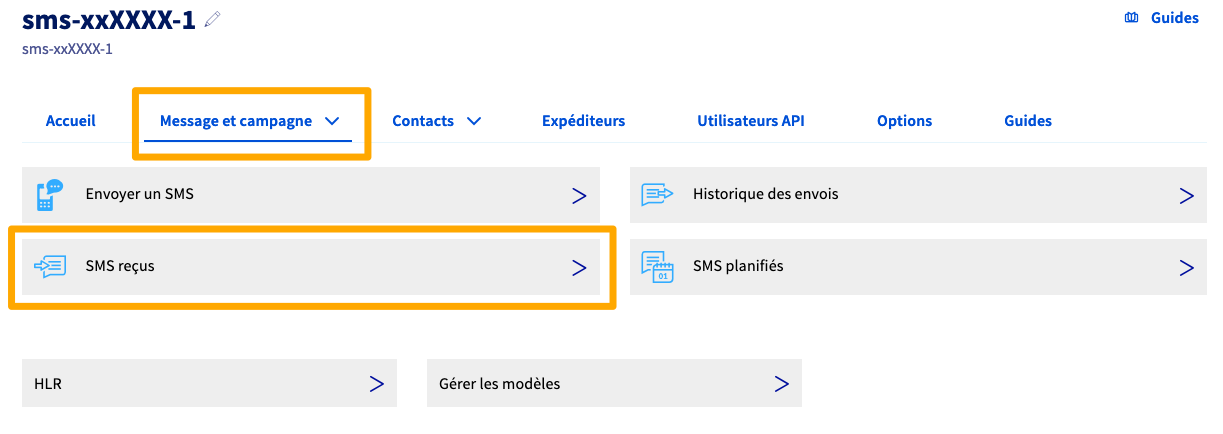The width and height of the screenshot is (1223, 434).
Task: Select the Options tab
Action: (x=904, y=121)
